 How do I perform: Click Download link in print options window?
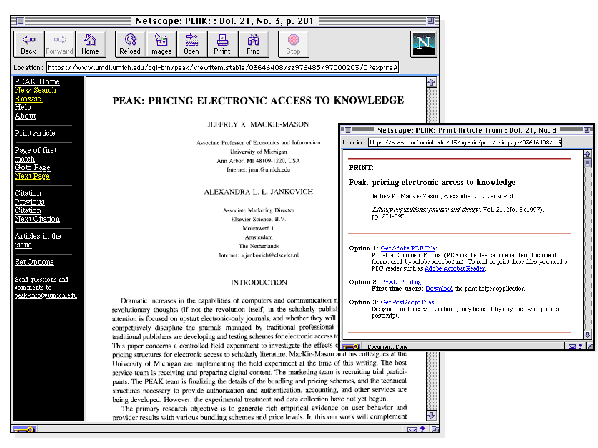(439, 289)
